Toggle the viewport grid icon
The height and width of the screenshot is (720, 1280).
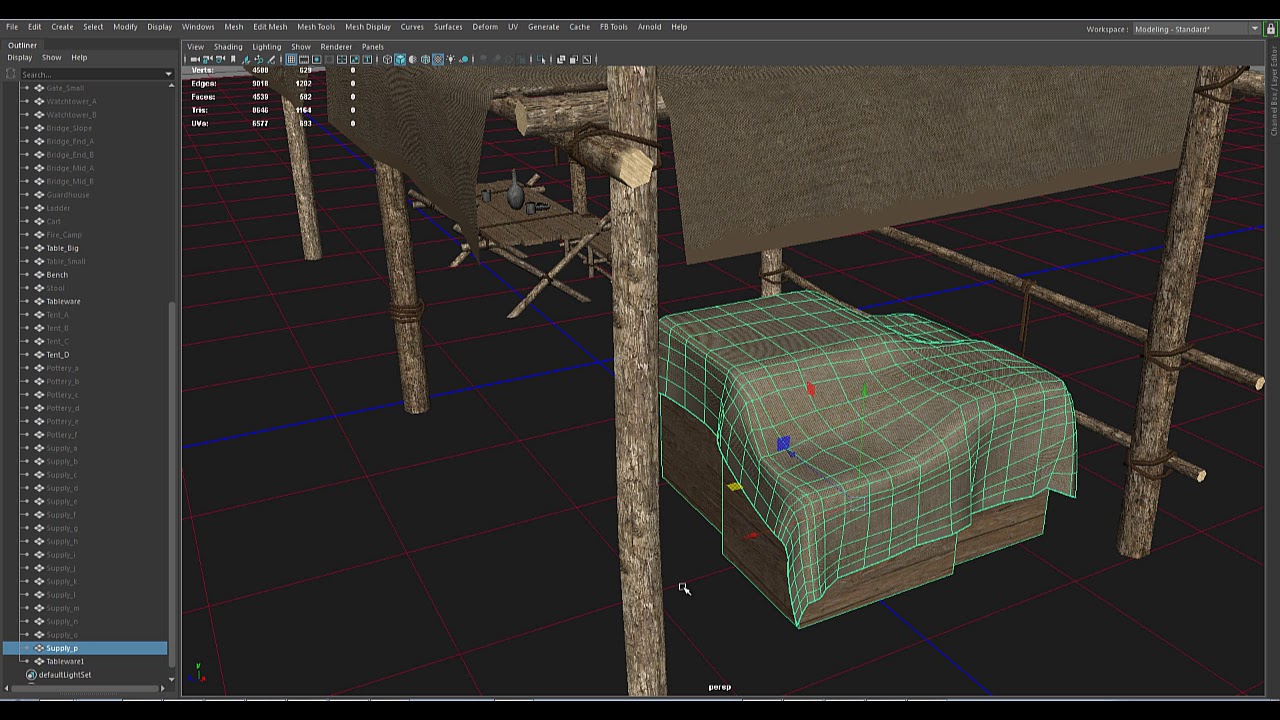tap(291, 59)
